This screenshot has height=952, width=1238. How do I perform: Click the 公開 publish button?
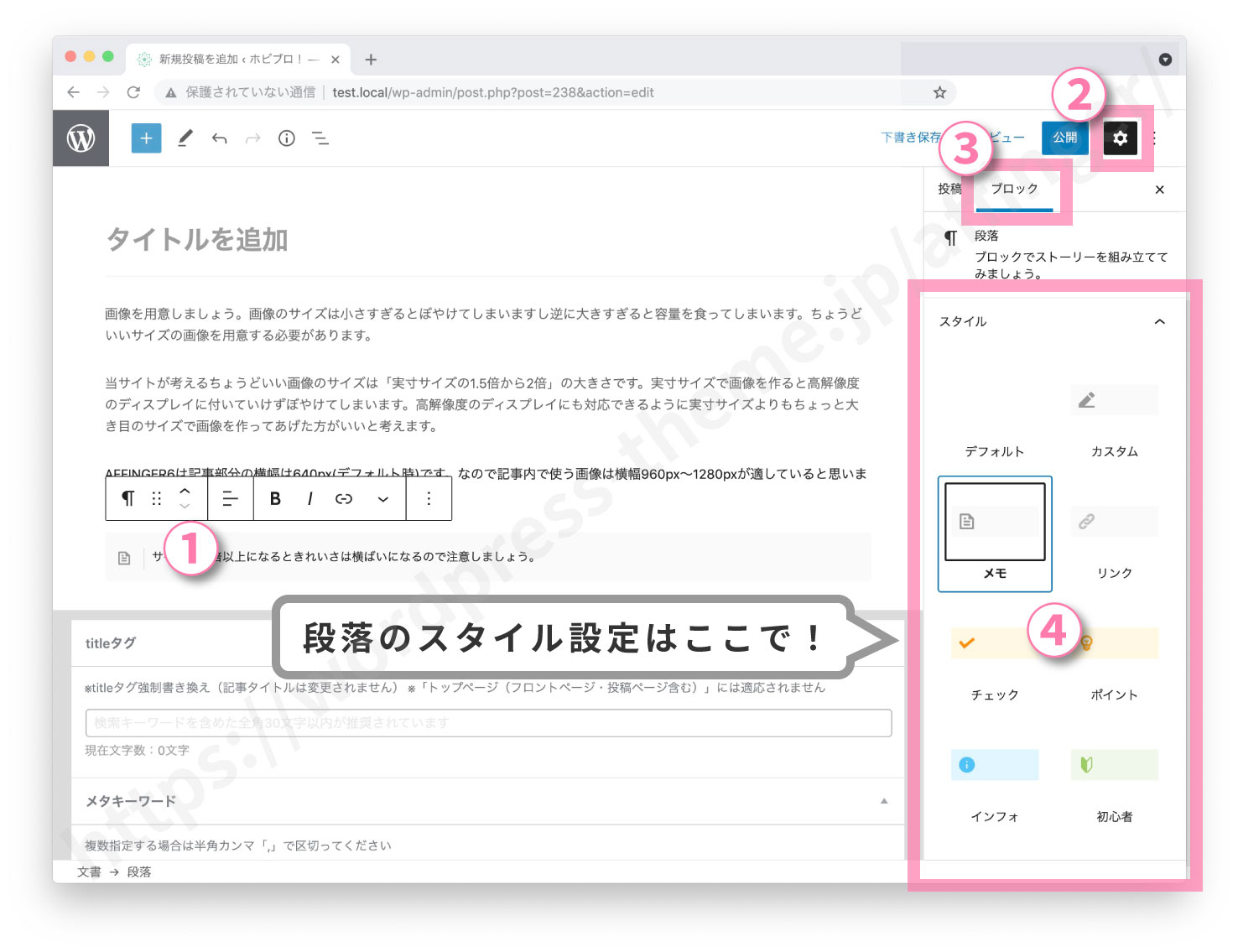pos(1065,138)
